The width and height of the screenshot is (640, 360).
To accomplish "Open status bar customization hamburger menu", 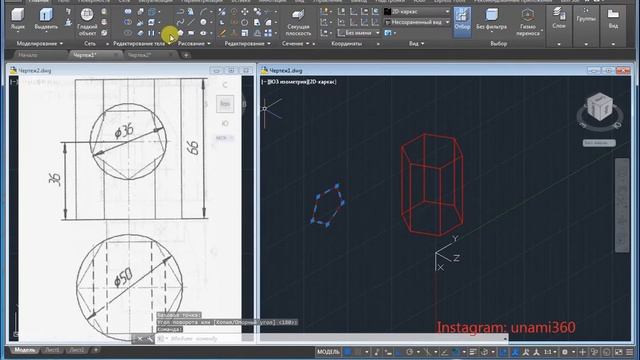I will (x=630, y=351).
